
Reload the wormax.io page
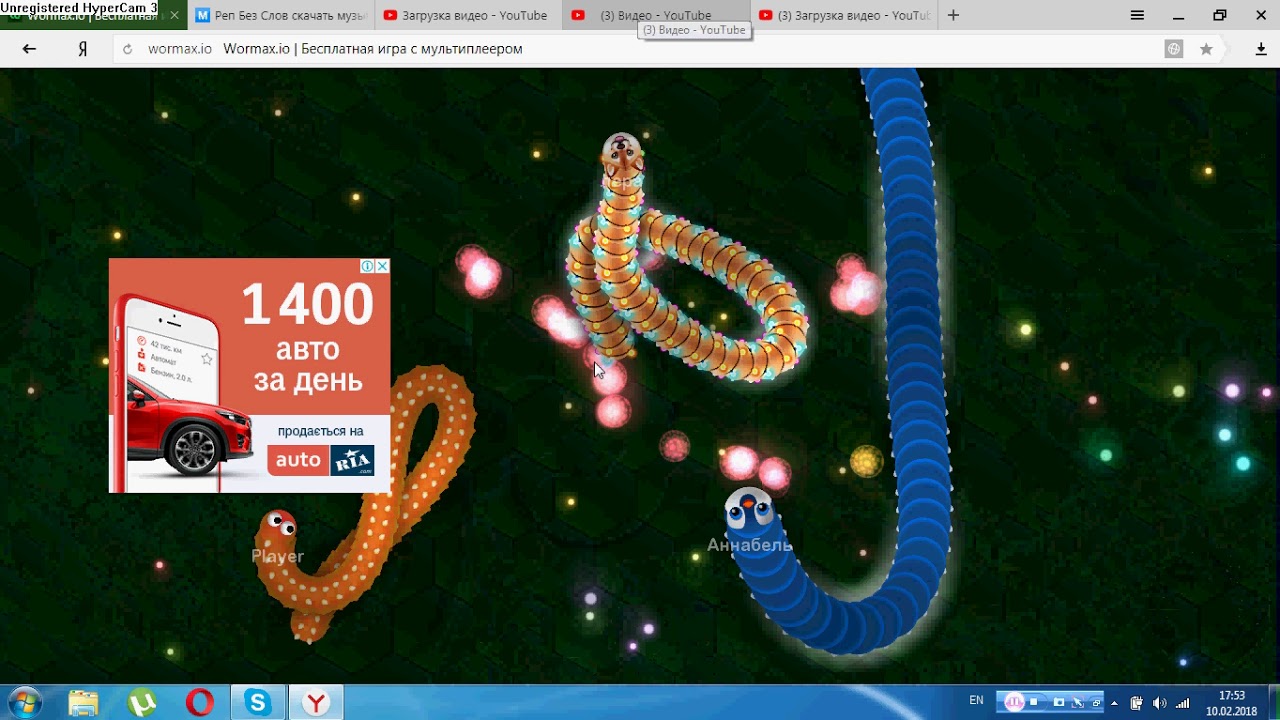[127, 49]
